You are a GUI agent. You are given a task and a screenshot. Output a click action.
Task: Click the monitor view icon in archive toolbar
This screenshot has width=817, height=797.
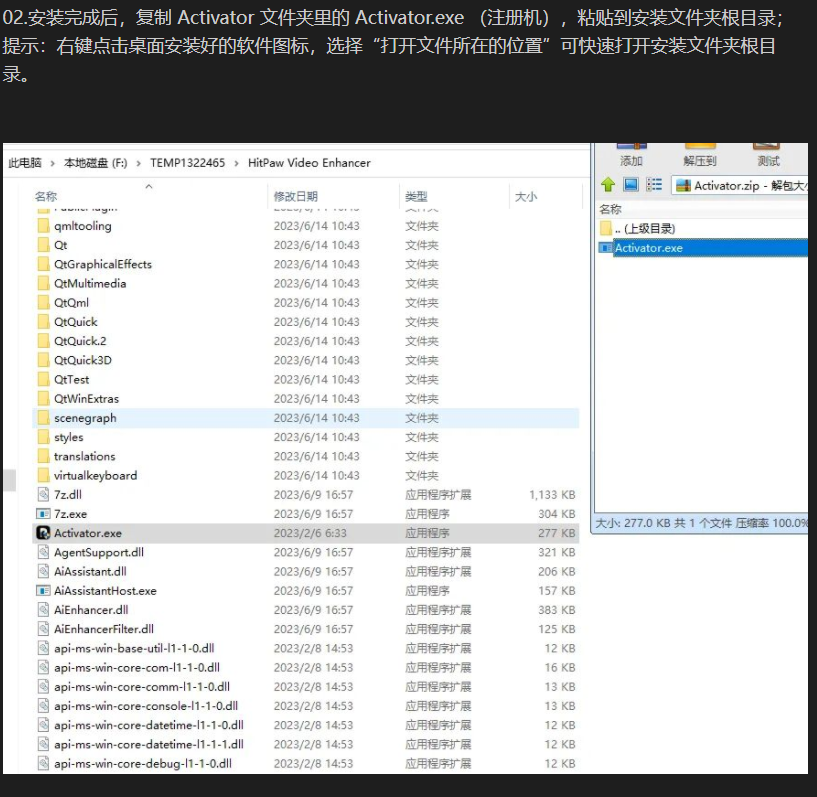(x=631, y=184)
